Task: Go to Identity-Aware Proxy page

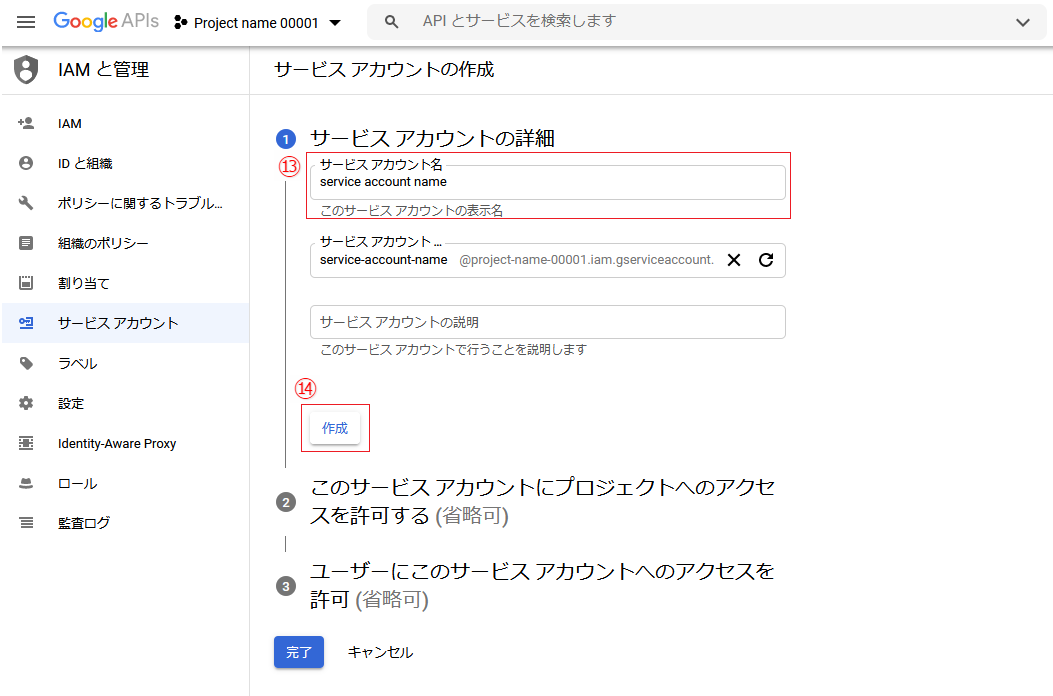Action: click(x=117, y=443)
